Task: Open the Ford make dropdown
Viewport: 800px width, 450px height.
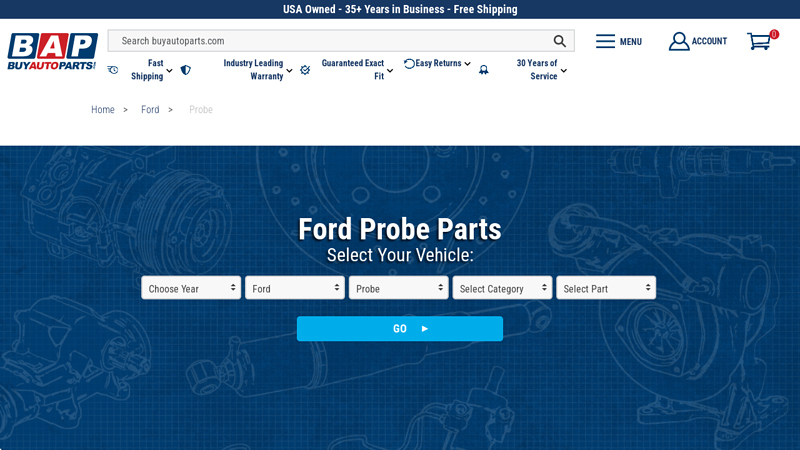Action: 295,288
